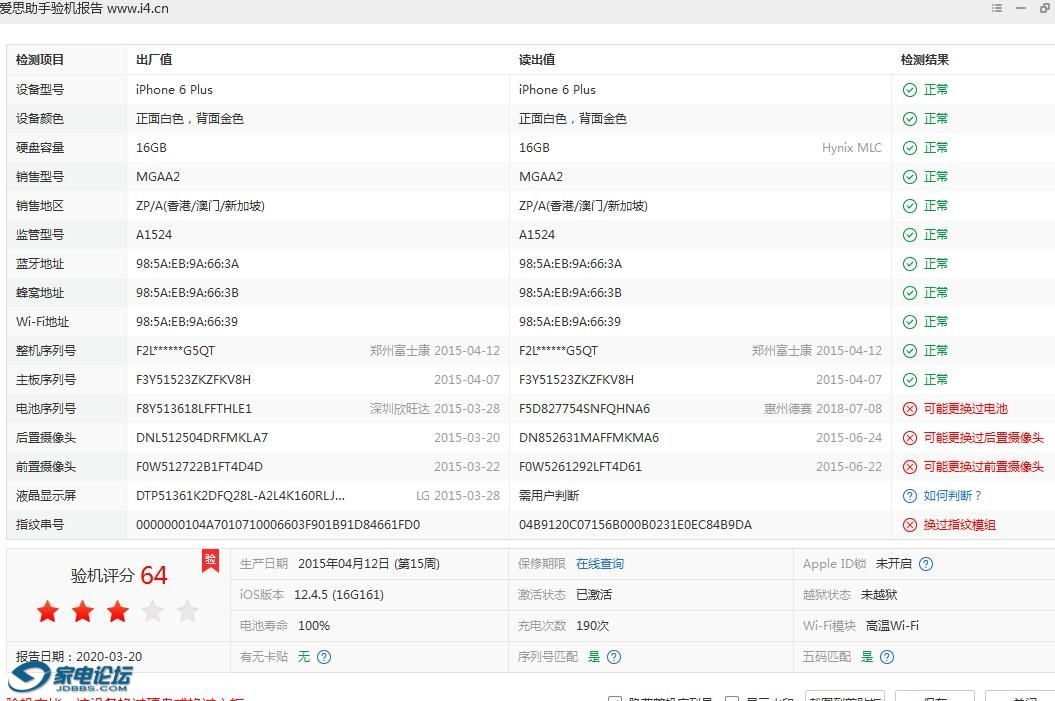Click the 检测结果 column header

pyautogui.click(x=924, y=60)
